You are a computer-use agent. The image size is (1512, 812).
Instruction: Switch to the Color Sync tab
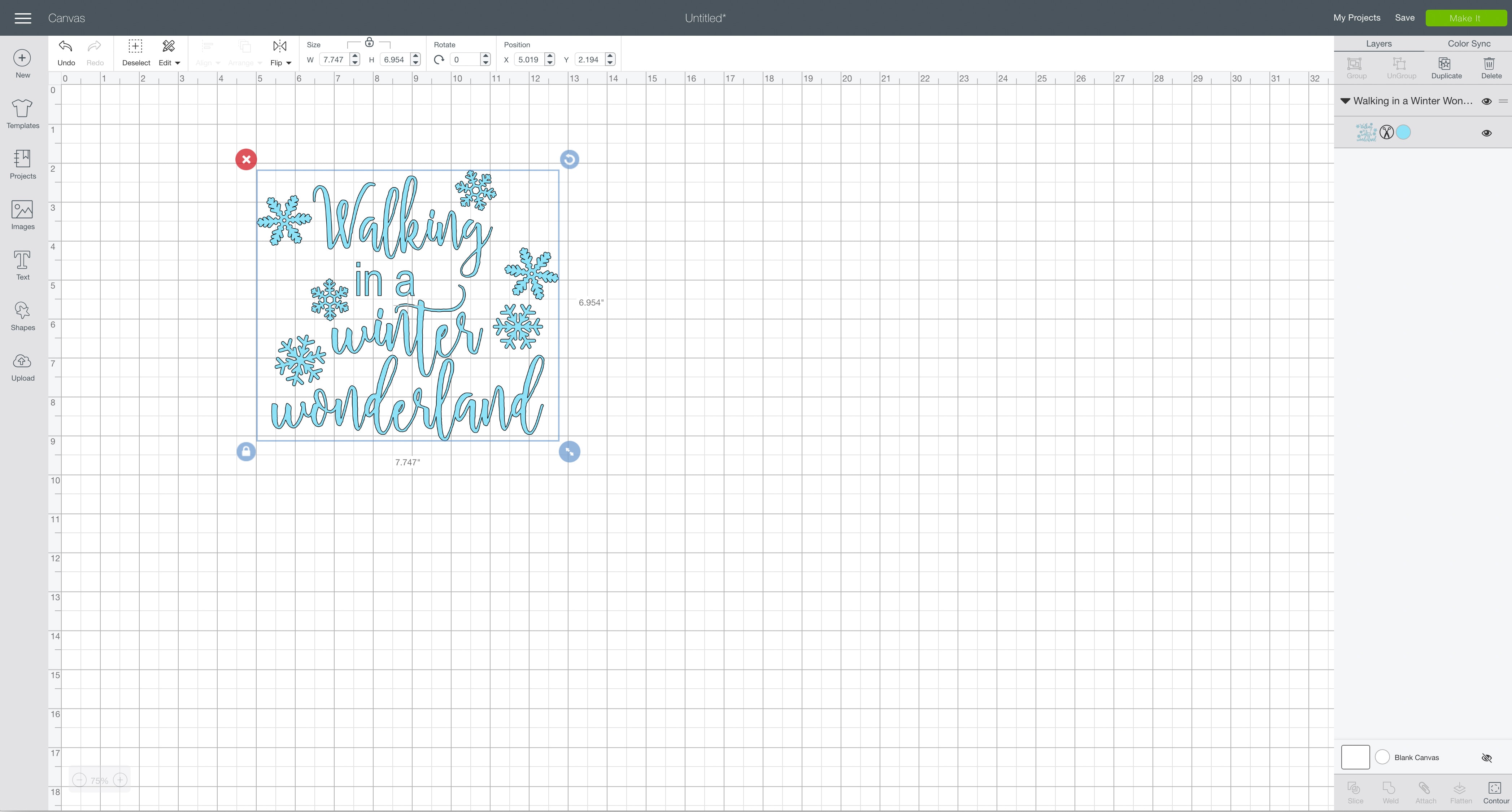[x=1469, y=43]
